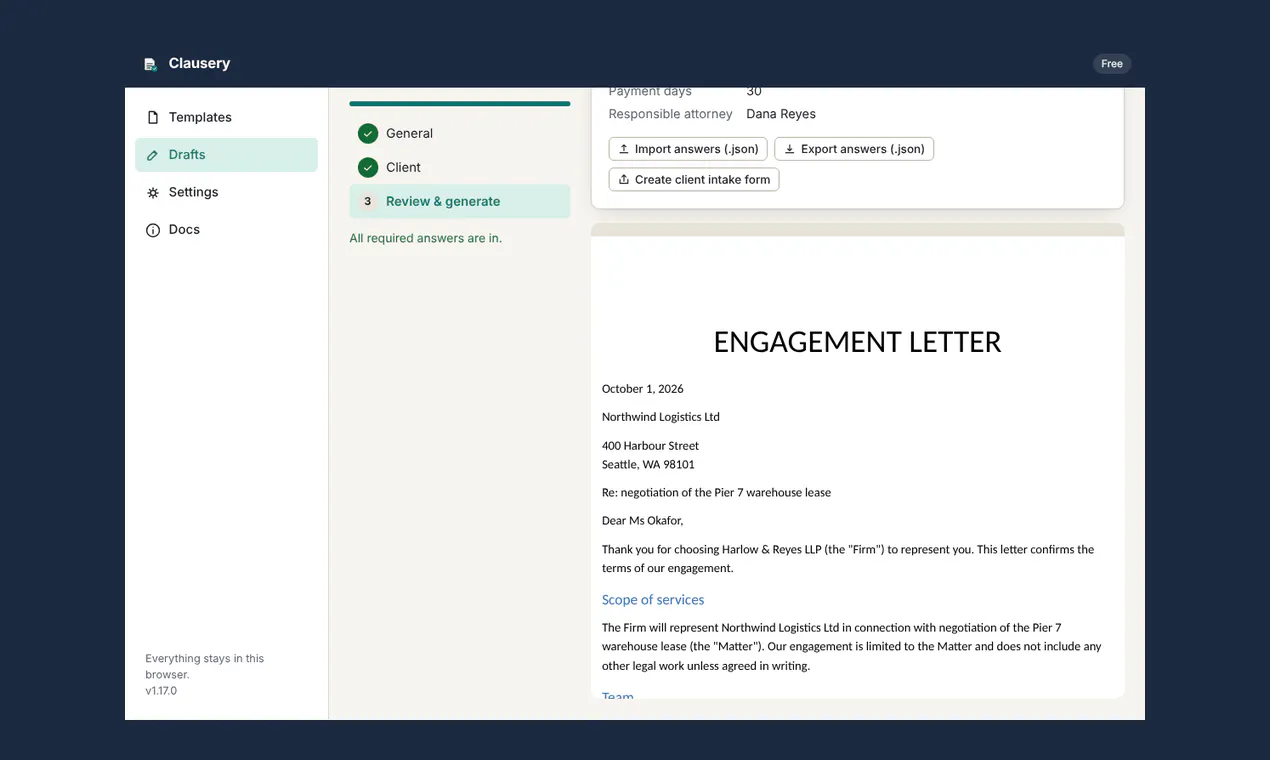This screenshot has width=1270, height=760.
Task: Click the download icon on Export answers
Action: click(789, 149)
